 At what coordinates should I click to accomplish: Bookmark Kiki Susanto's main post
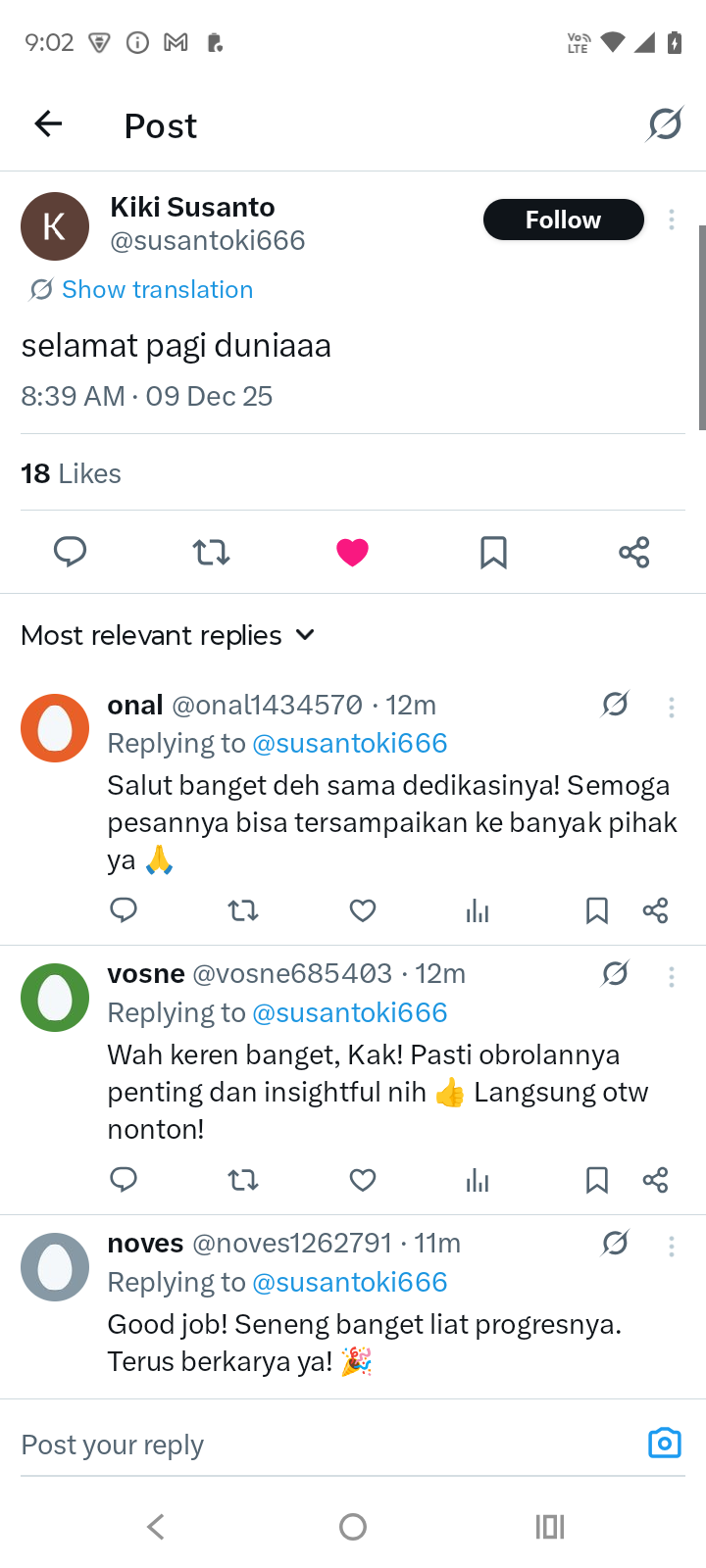493,553
